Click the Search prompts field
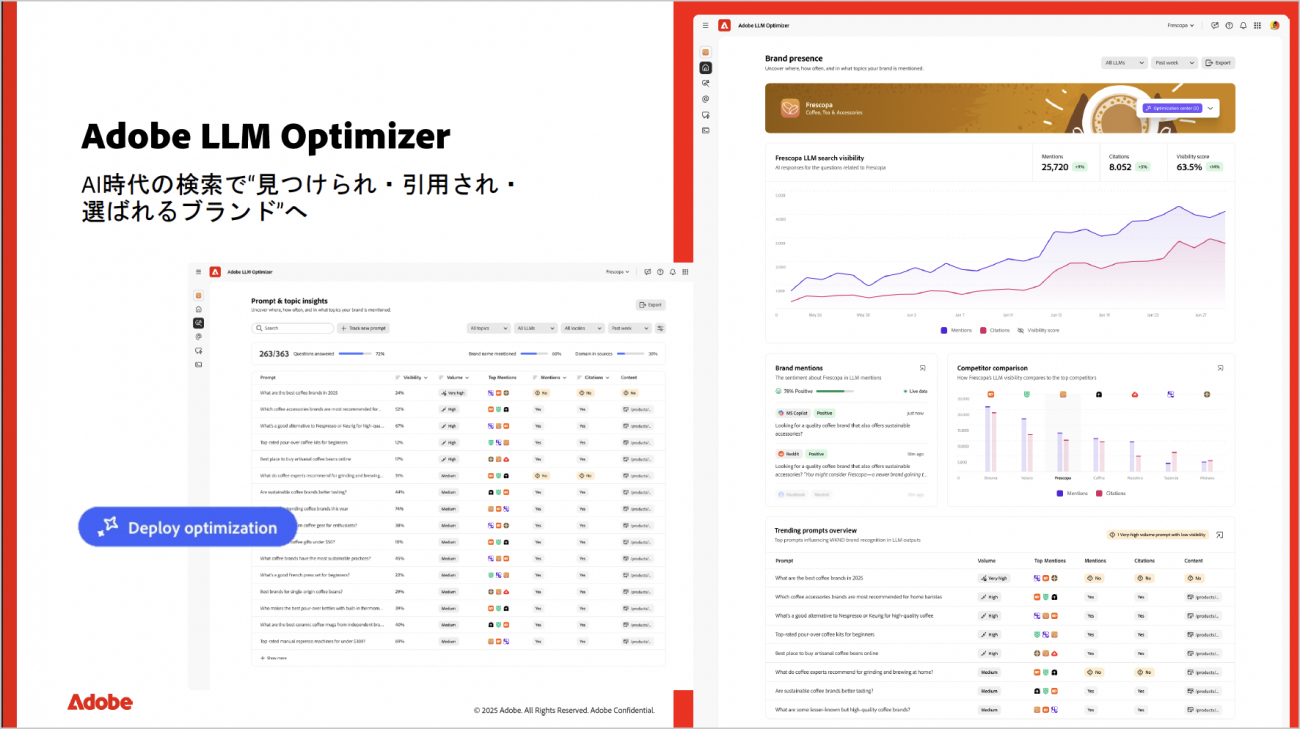This screenshot has height=729, width=1300. tap(293, 328)
